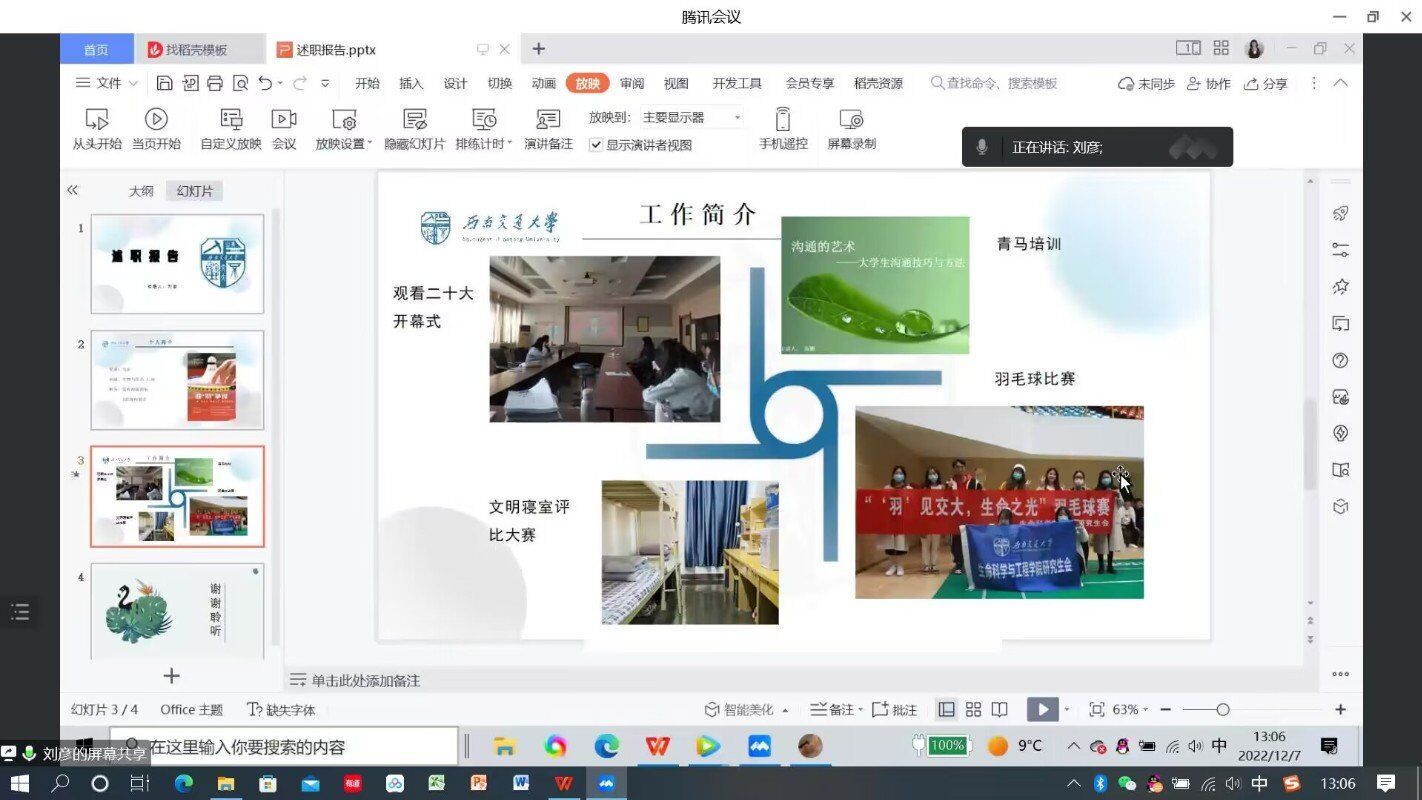The image size is (1422, 800).
Task: Hide the current slide (隐藏幻灯片)
Action: (414, 129)
